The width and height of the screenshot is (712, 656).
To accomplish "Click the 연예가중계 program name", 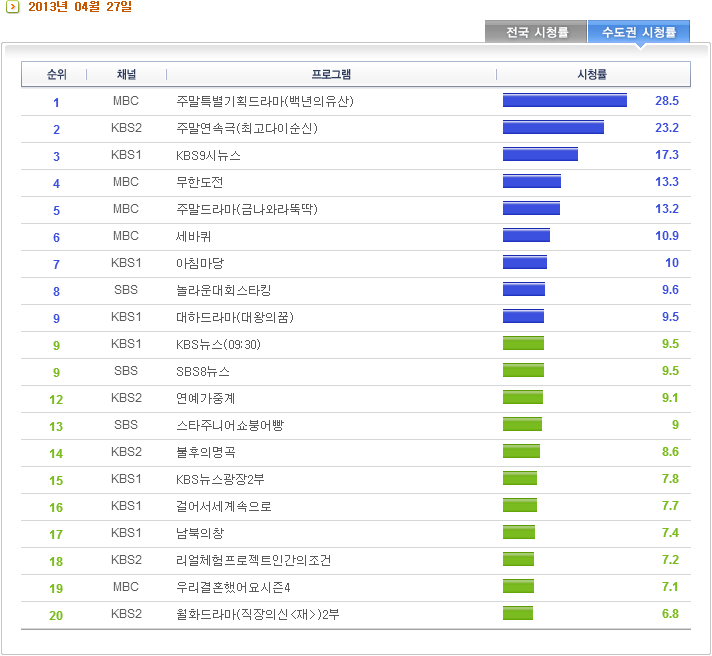I will tap(205, 398).
